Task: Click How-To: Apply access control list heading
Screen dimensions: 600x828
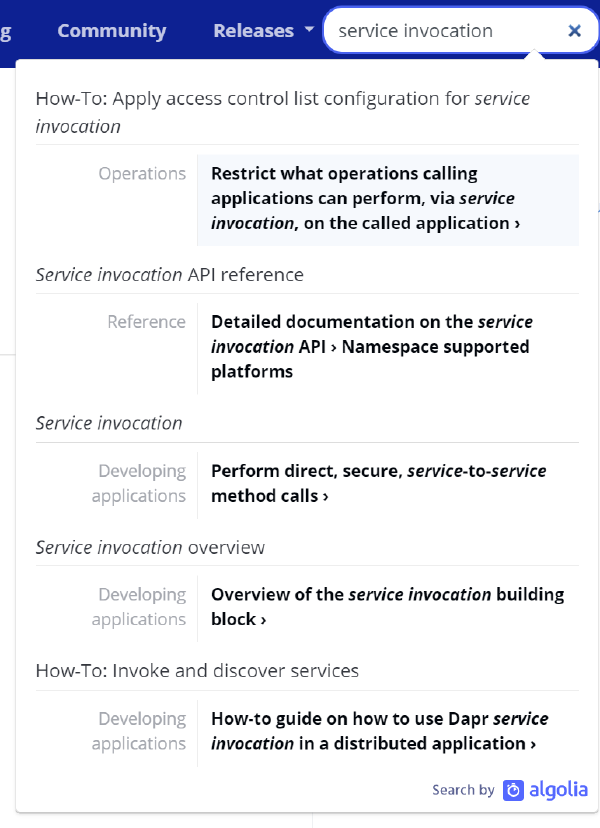Action: point(283,112)
